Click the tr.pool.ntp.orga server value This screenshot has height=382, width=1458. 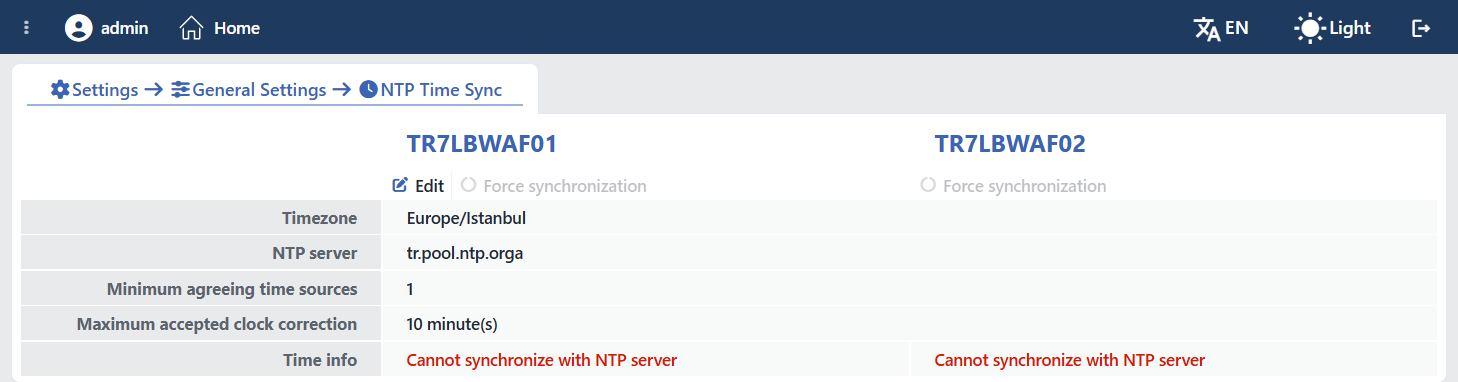pos(465,253)
